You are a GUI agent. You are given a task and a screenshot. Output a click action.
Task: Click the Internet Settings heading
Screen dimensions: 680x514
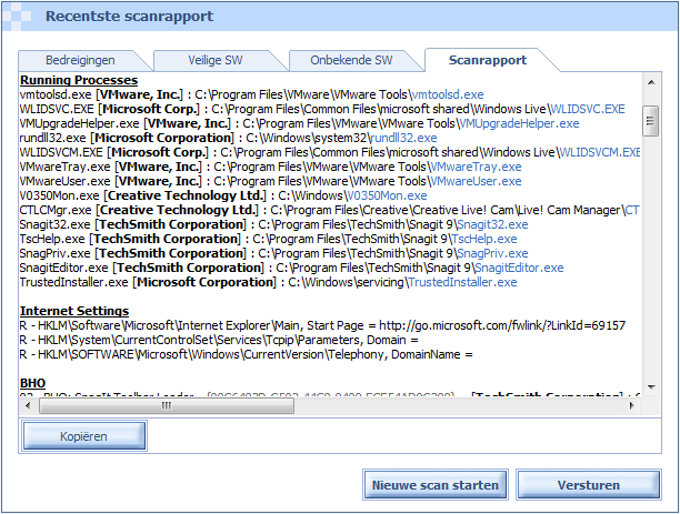pyautogui.click(x=74, y=311)
